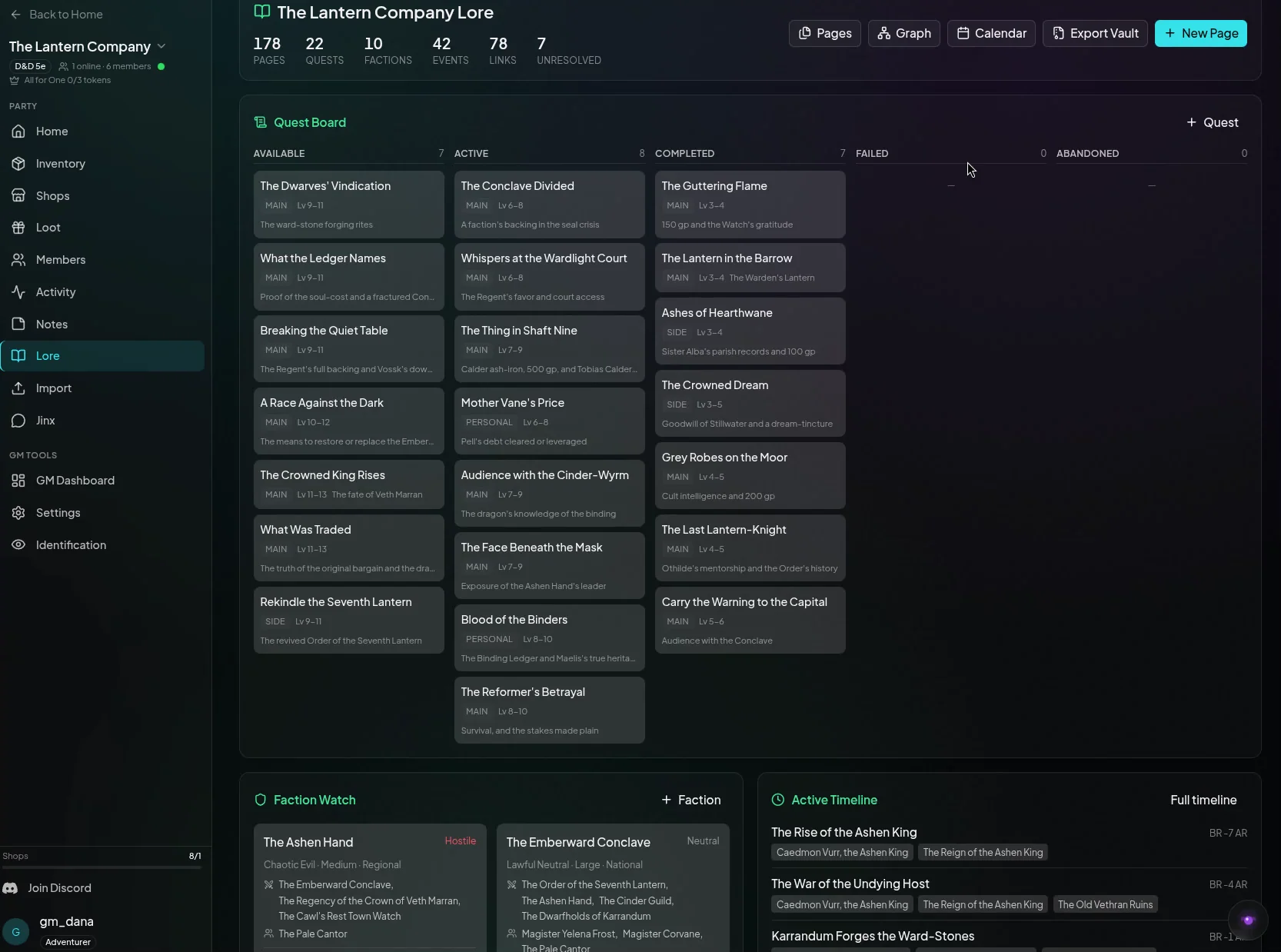Add a new Faction
Screen dimensions: 1281x952
[691, 800]
